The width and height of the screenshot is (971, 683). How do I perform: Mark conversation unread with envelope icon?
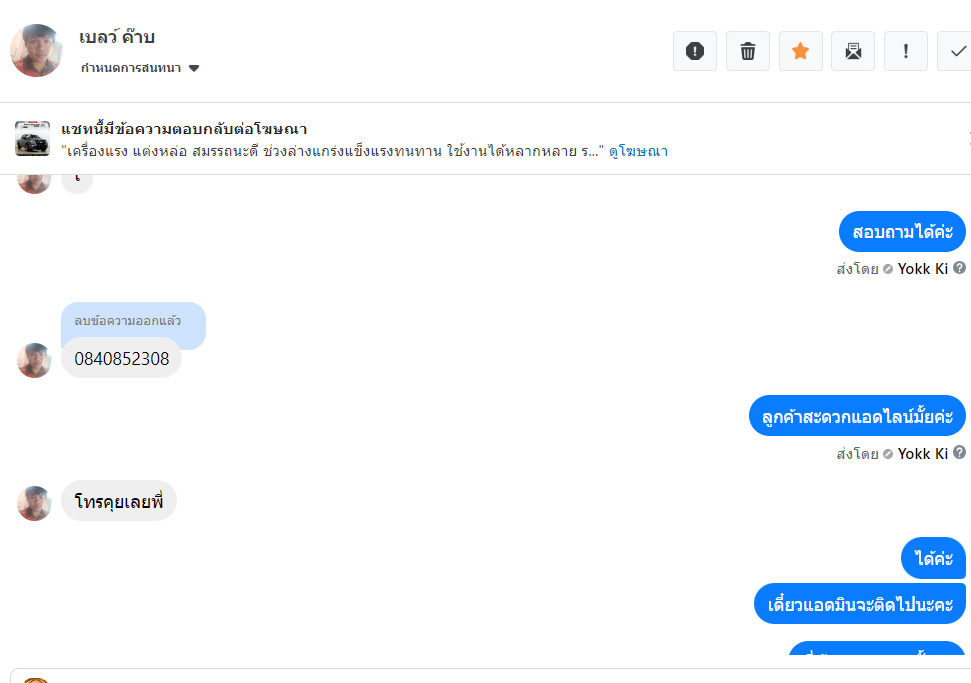click(x=853, y=51)
